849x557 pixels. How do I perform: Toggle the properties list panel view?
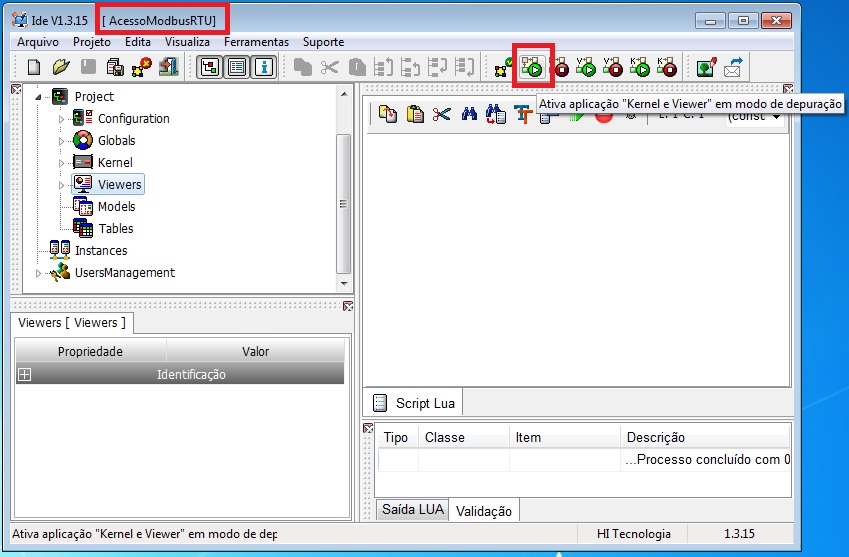[x=237, y=67]
